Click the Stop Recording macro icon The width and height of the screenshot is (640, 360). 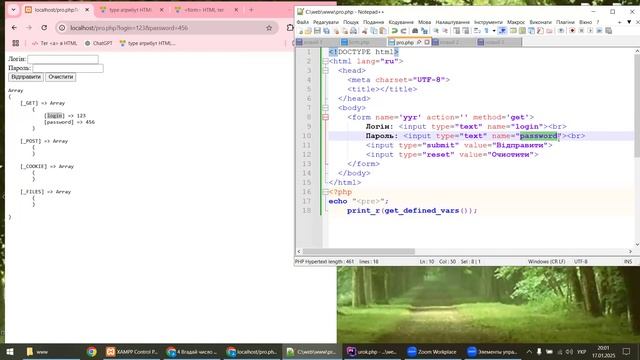(582, 31)
